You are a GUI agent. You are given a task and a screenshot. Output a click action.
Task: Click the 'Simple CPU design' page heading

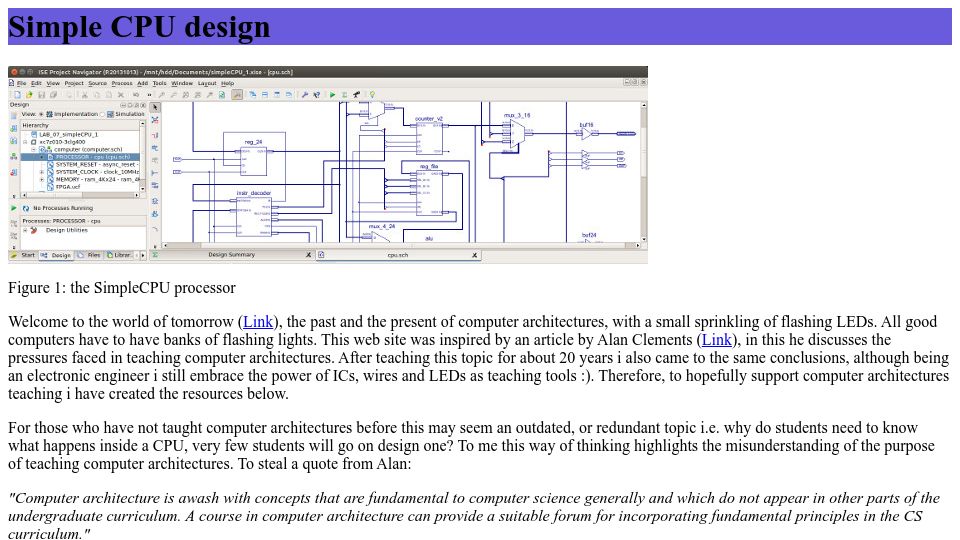pos(139,27)
